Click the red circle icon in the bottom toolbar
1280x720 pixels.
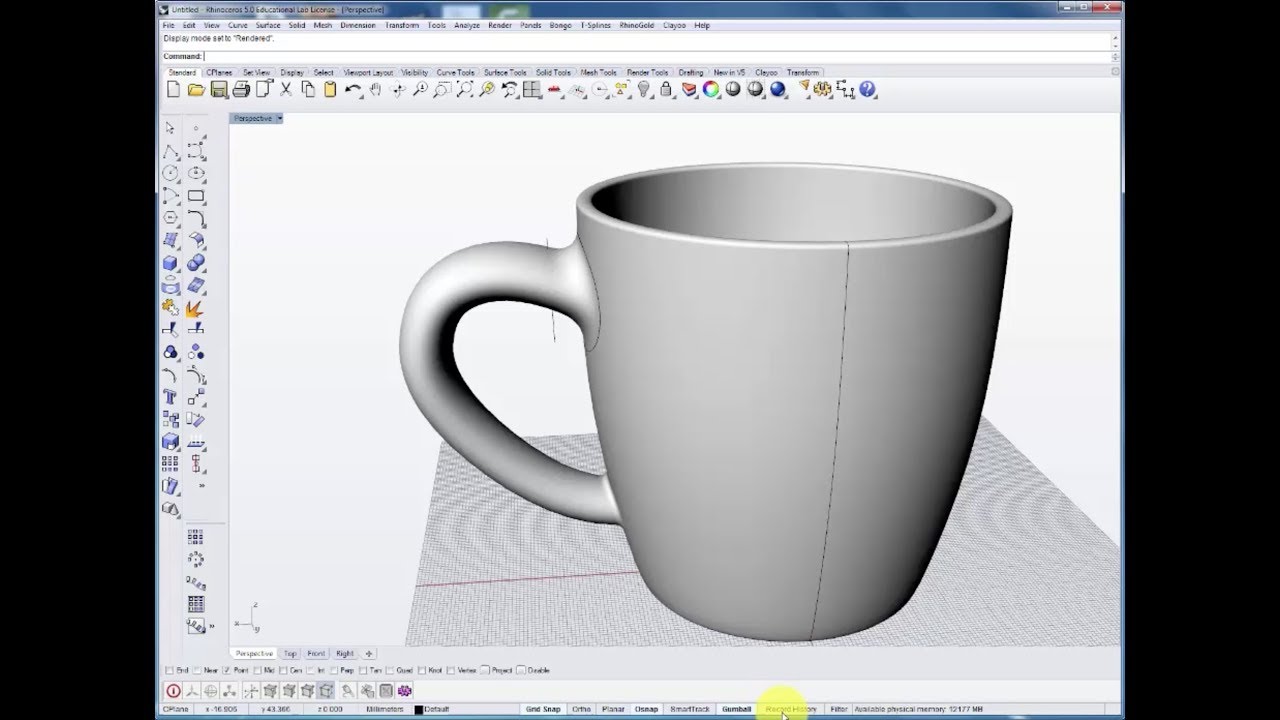tap(173, 691)
